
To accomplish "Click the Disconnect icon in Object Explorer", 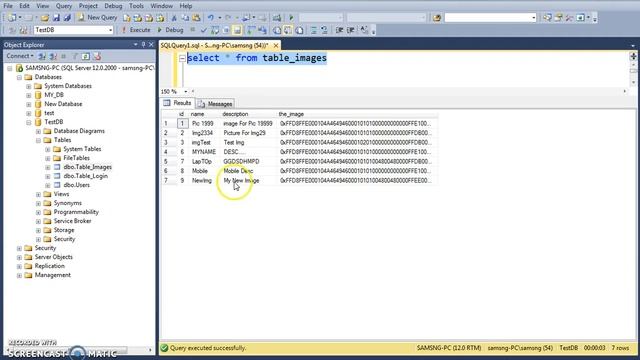I will click(53, 56).
